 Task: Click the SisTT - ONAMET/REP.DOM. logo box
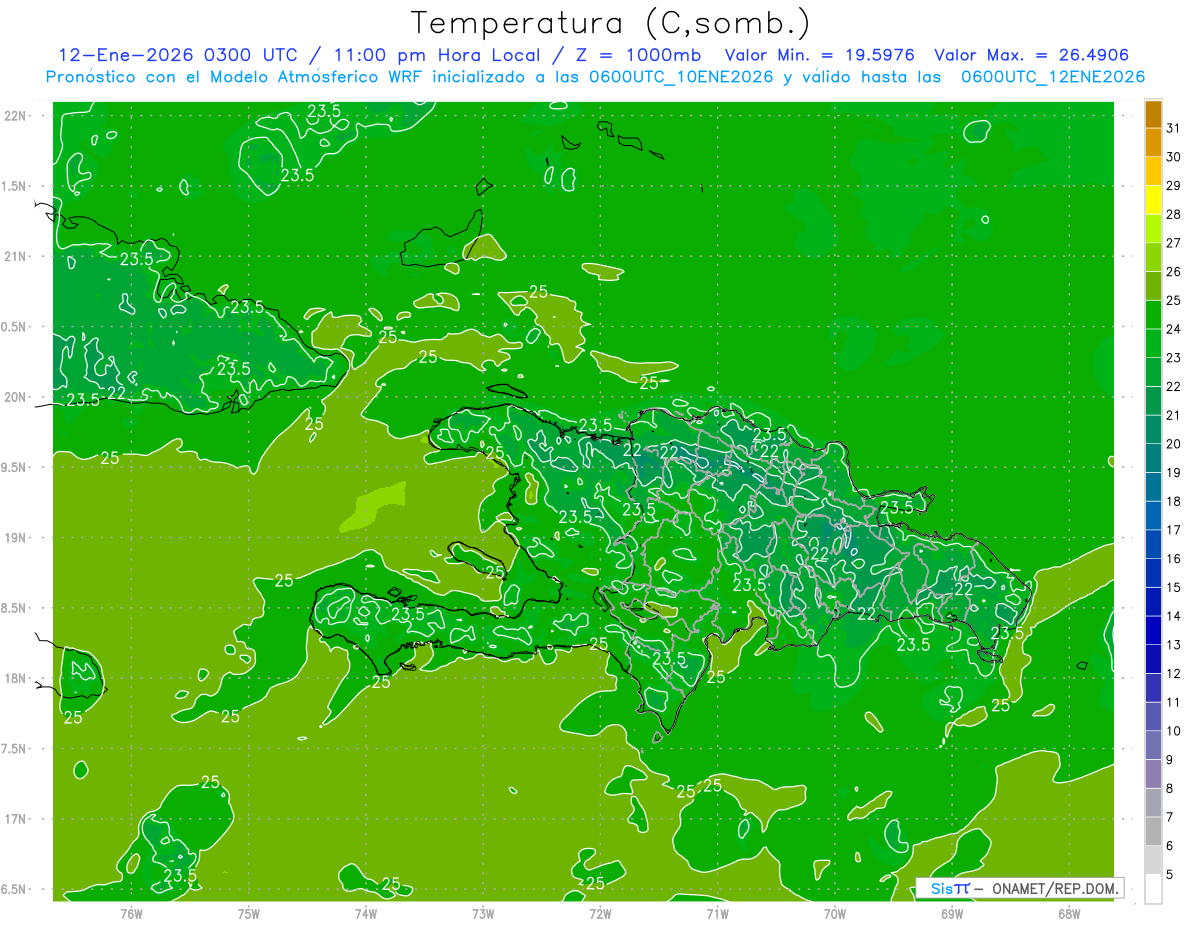coord(1020,888)
